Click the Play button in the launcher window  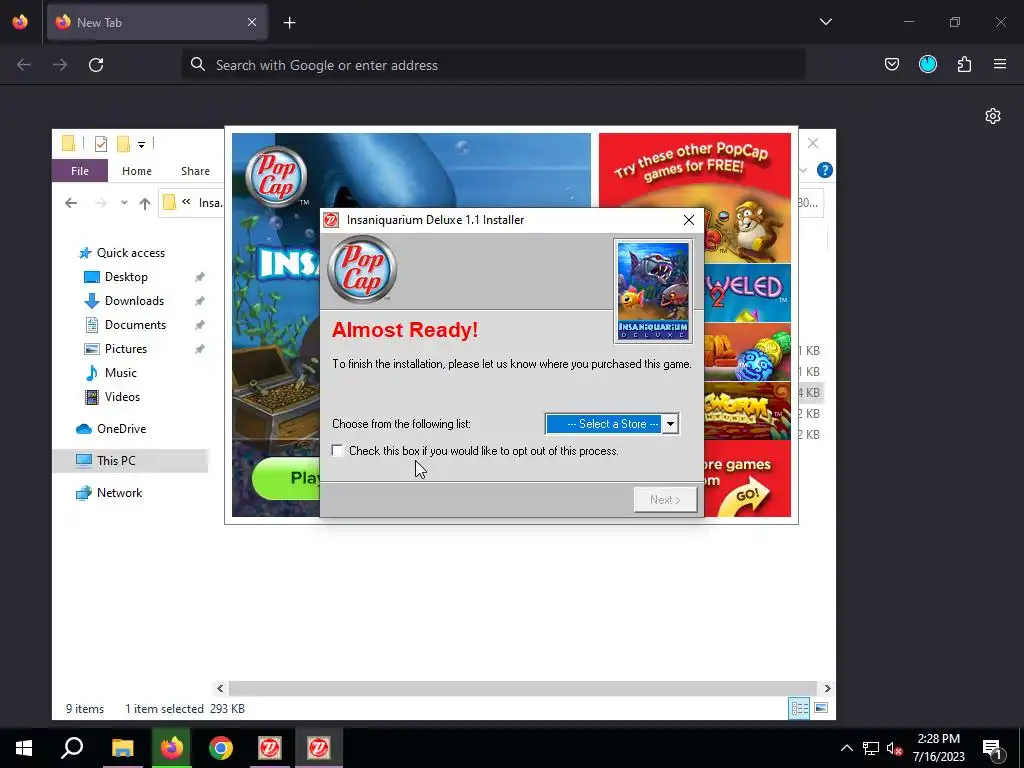(x=286, y=478)
